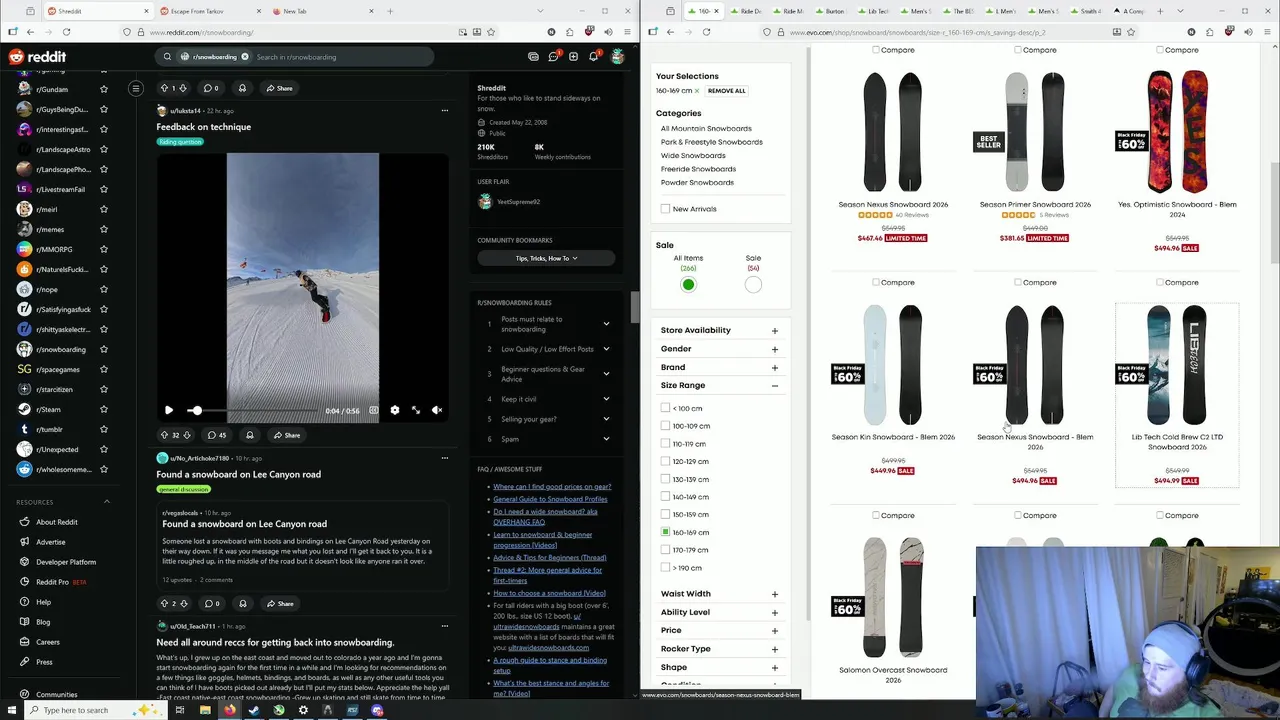Open the evo browser hamburger menu
Screen dimensions: 1280x720
[x=1268, y=32]
